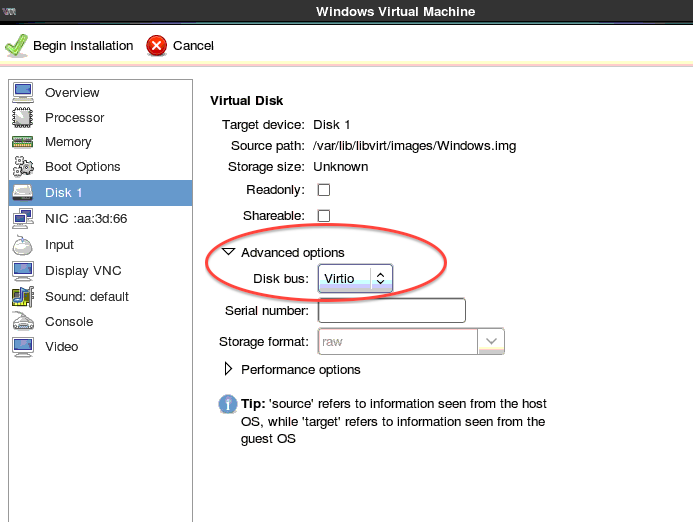Select the Overview monitor icon in sidebar
693x522 pixels.
(x=23, y=93)
